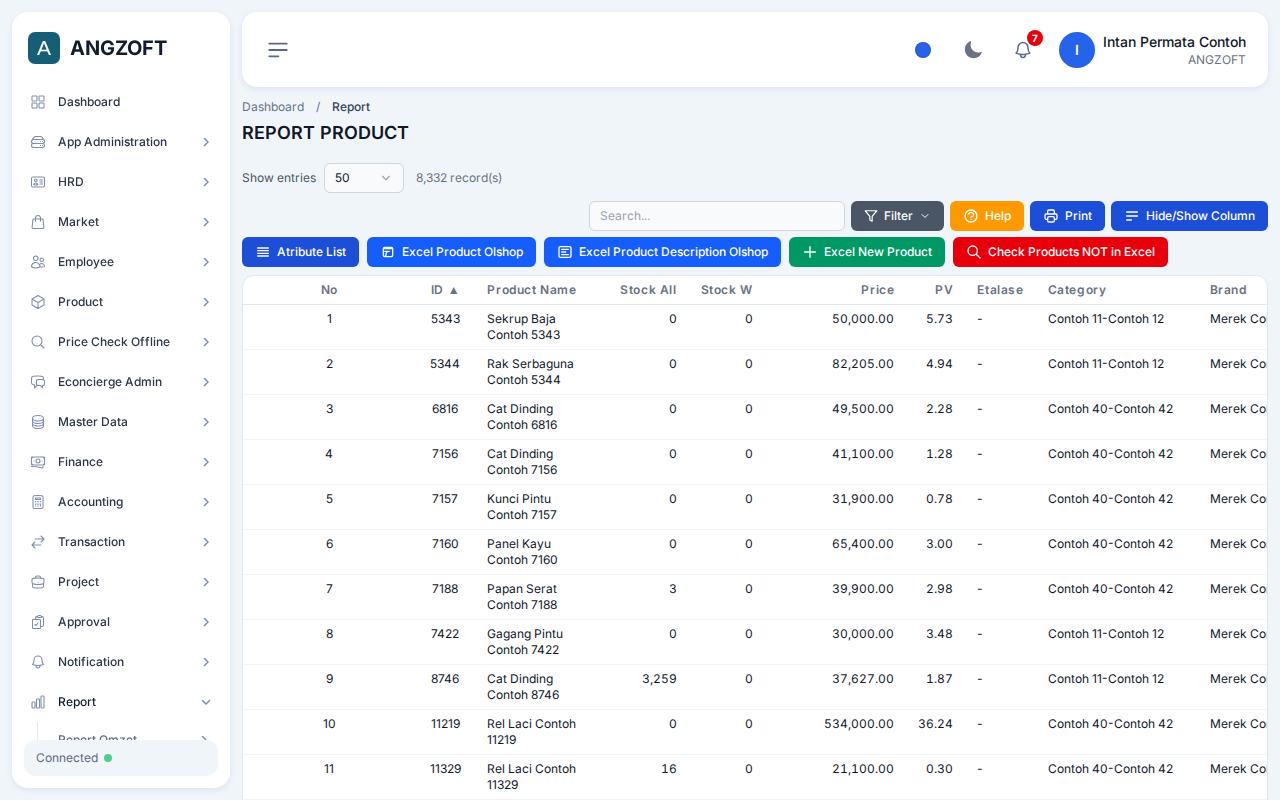
Task: Click Check Products NOT in Excel button
Action: coord(1060,252)
